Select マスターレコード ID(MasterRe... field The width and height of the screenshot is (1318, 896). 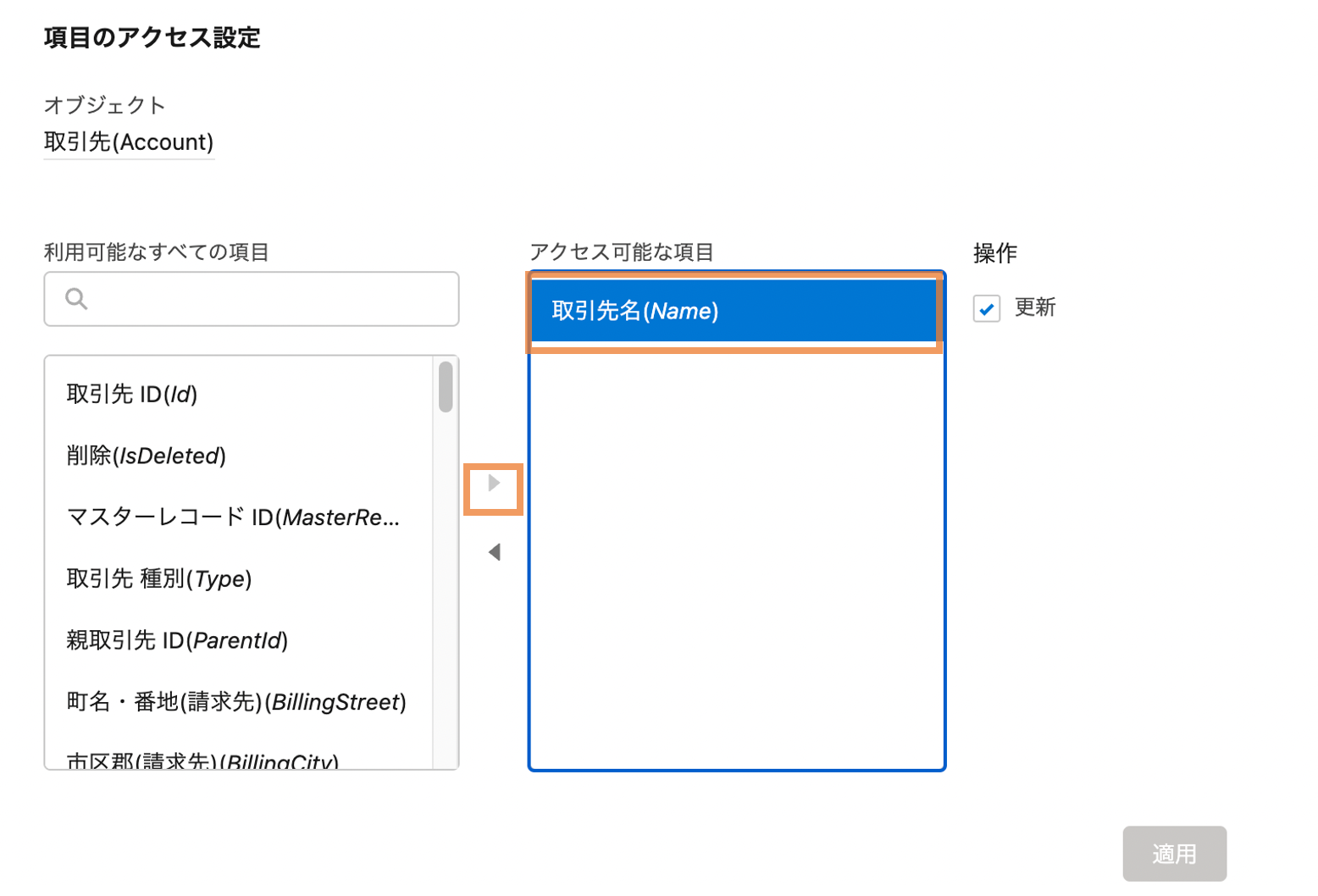[239, 517]
